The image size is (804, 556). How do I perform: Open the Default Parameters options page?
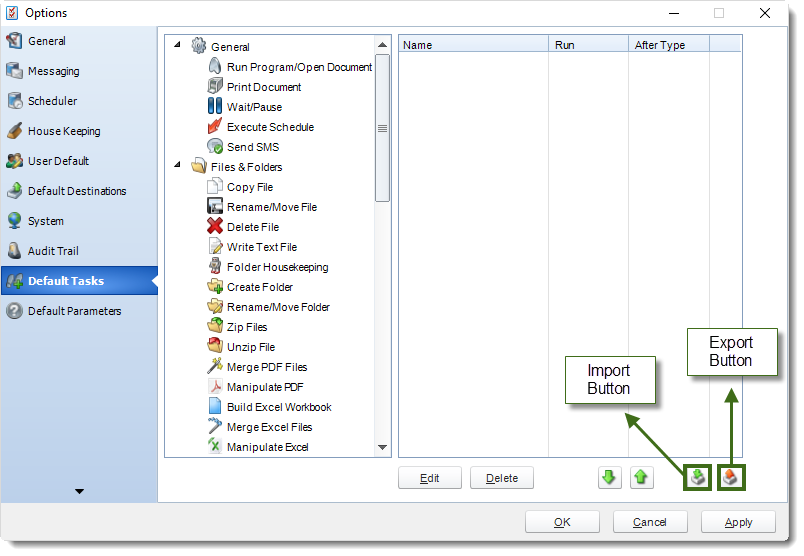point(79,311)
